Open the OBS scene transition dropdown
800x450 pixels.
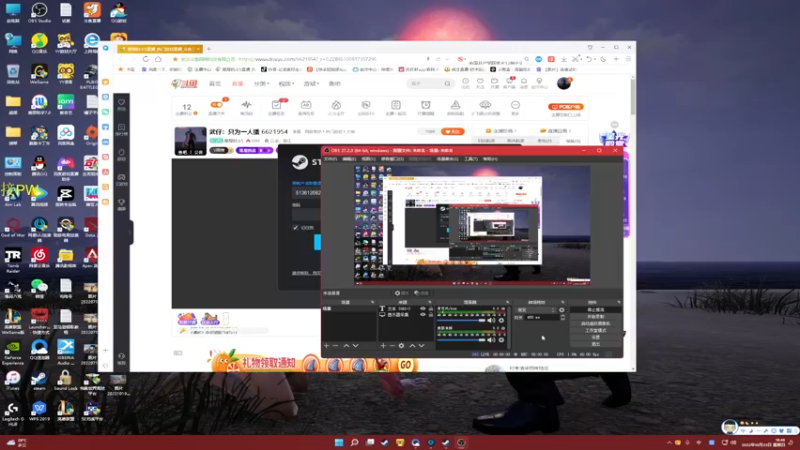(x=536, y=310)
